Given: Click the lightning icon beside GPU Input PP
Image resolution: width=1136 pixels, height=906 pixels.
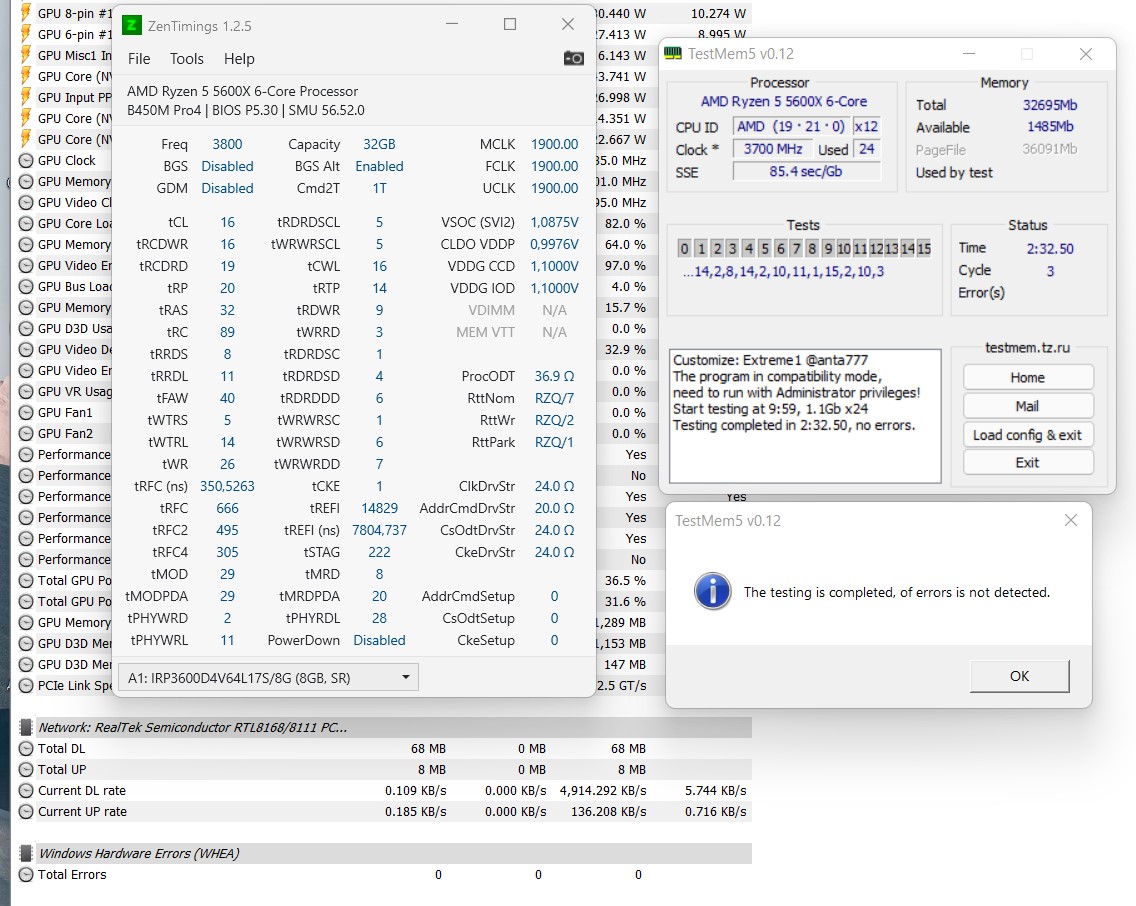Looking at the screenshot, I should 26,97.
